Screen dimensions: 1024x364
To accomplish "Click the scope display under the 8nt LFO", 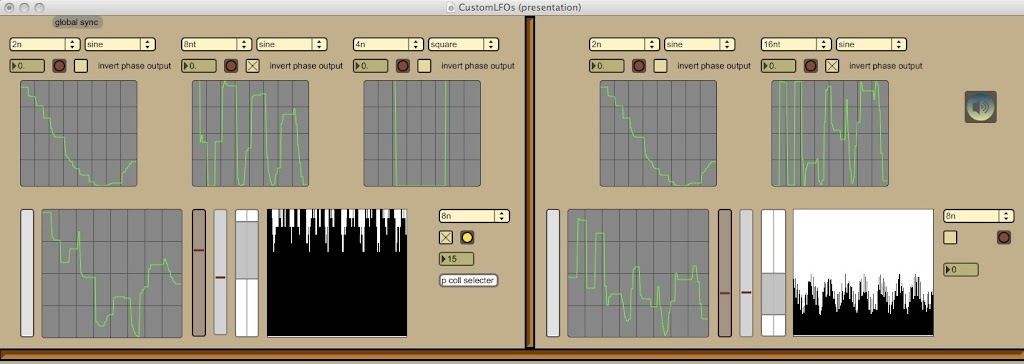I will 250,133.
